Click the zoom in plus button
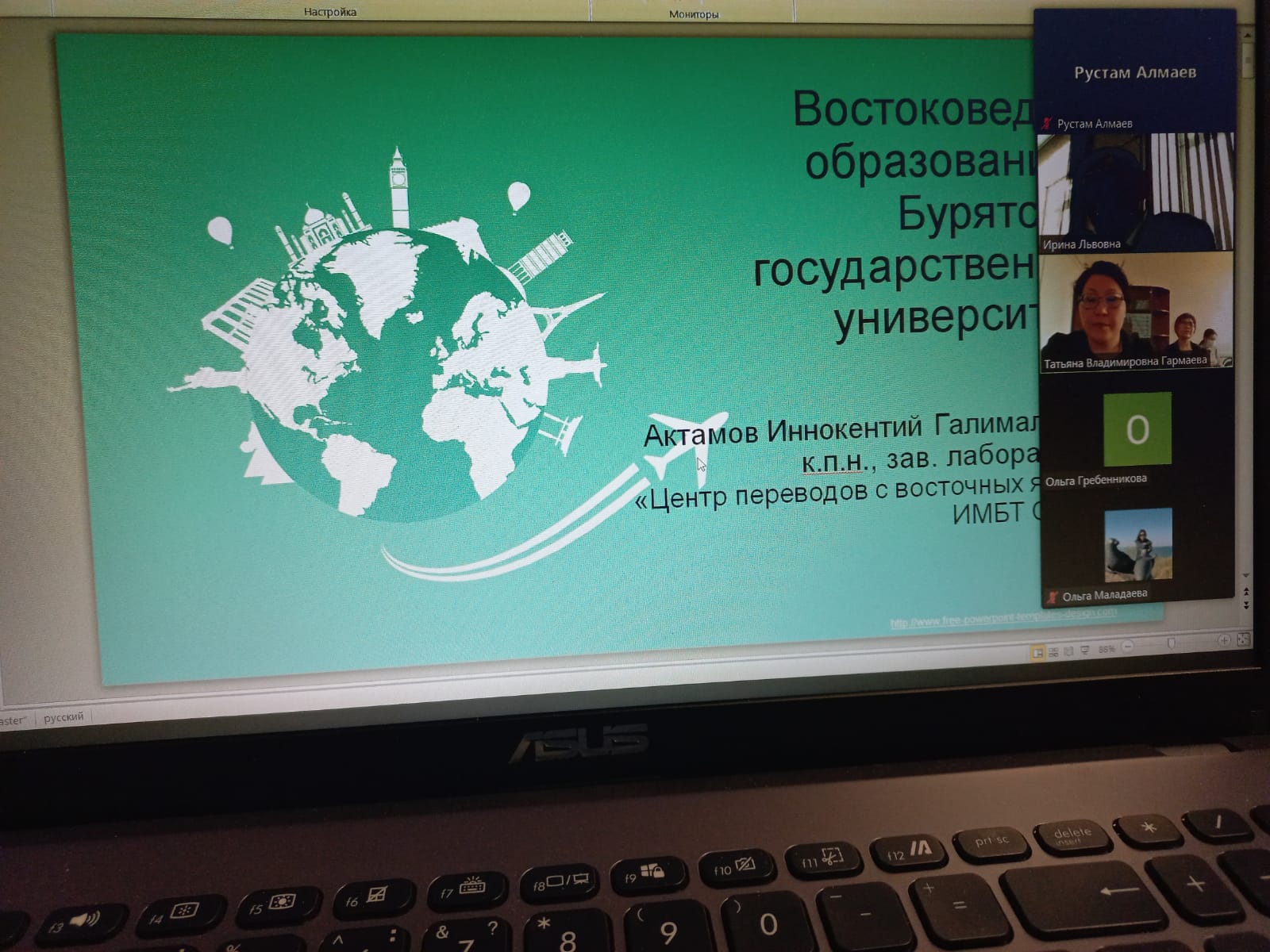 1225,639
